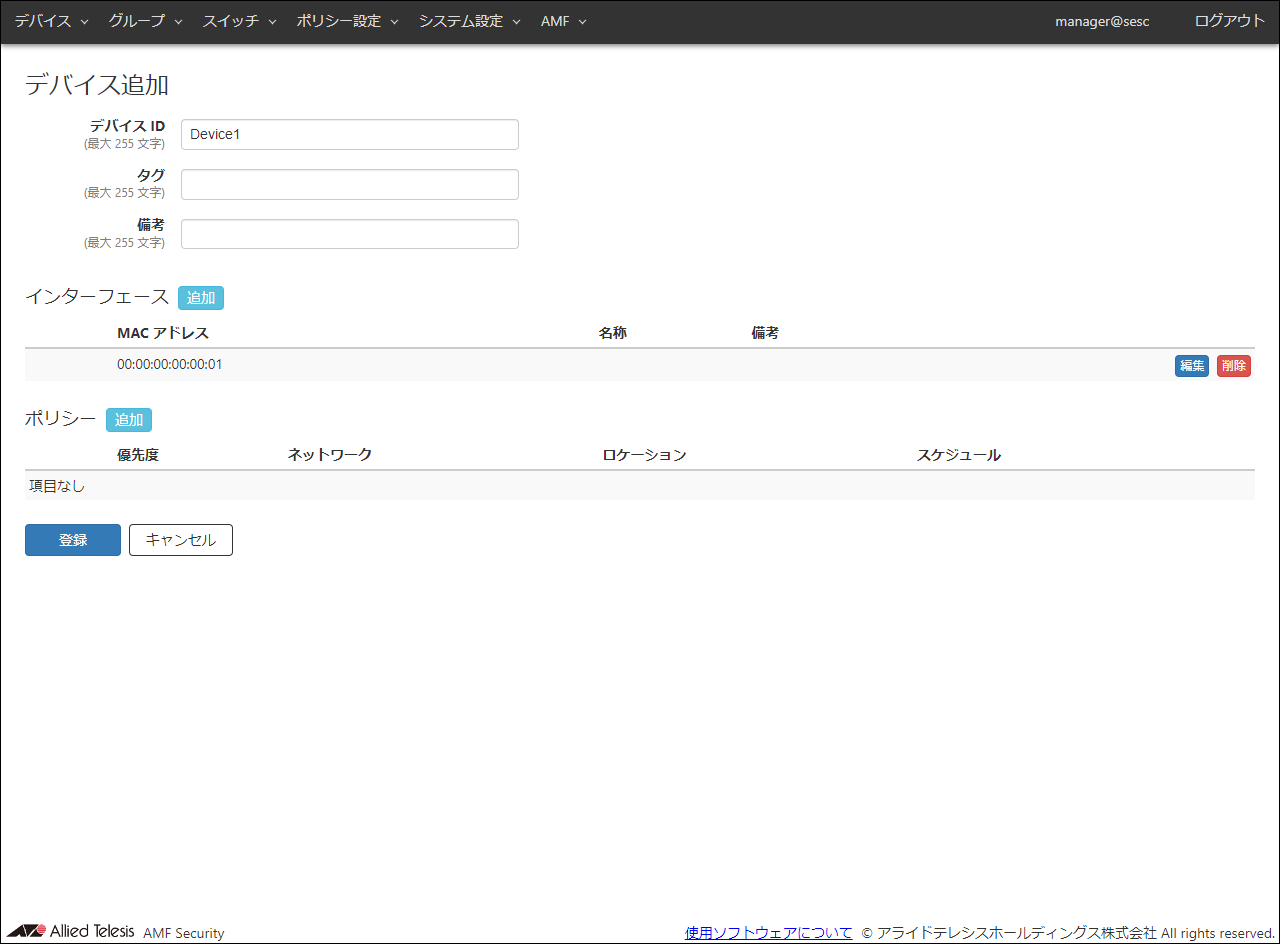
Task: Click the 備考 text input
Action: pyautogui.click(x=349, y=234)
